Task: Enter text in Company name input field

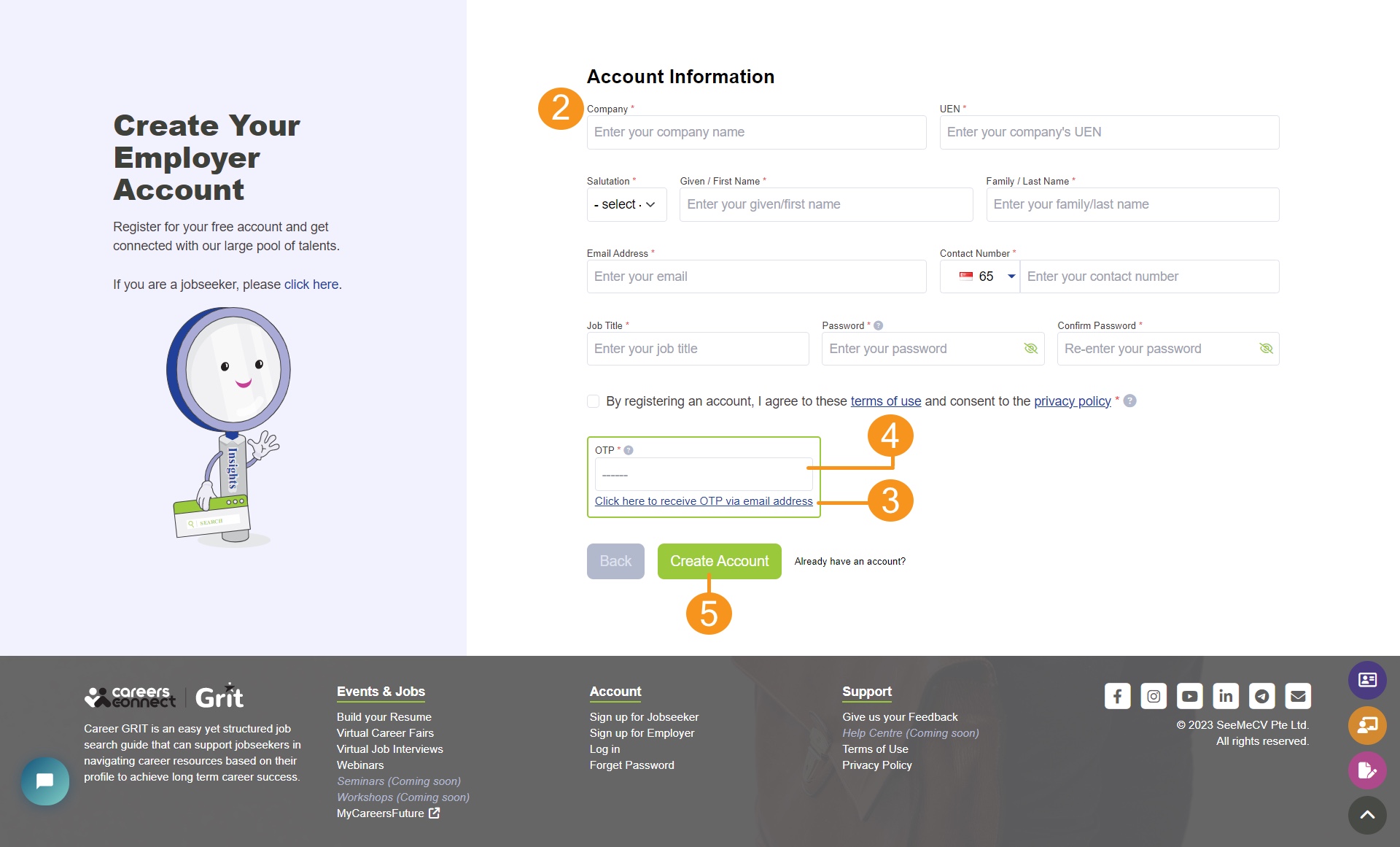Action: pyautogui.click(x=756, y=132)
